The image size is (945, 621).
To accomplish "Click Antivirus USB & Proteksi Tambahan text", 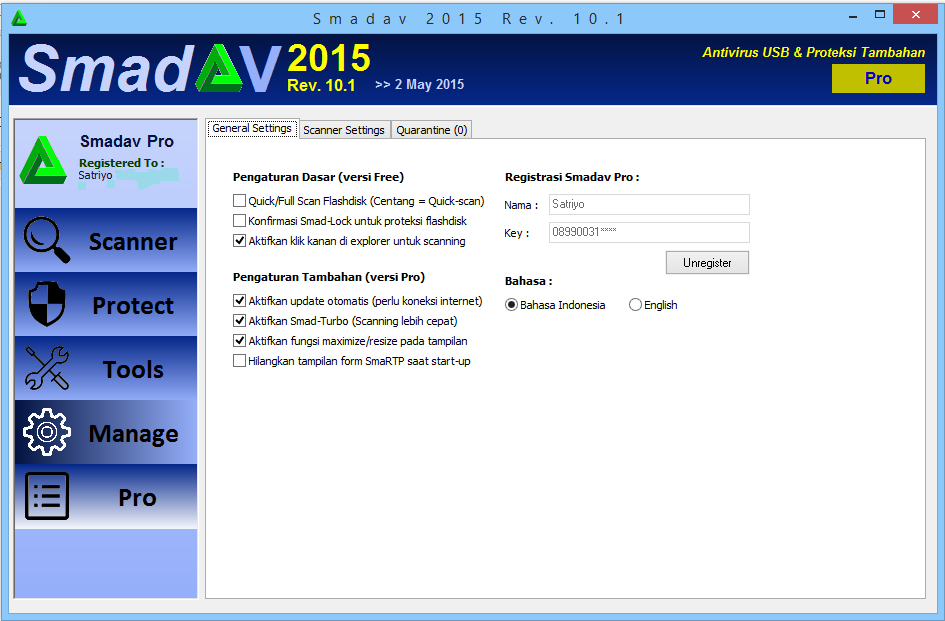I will tap(814, 52).
